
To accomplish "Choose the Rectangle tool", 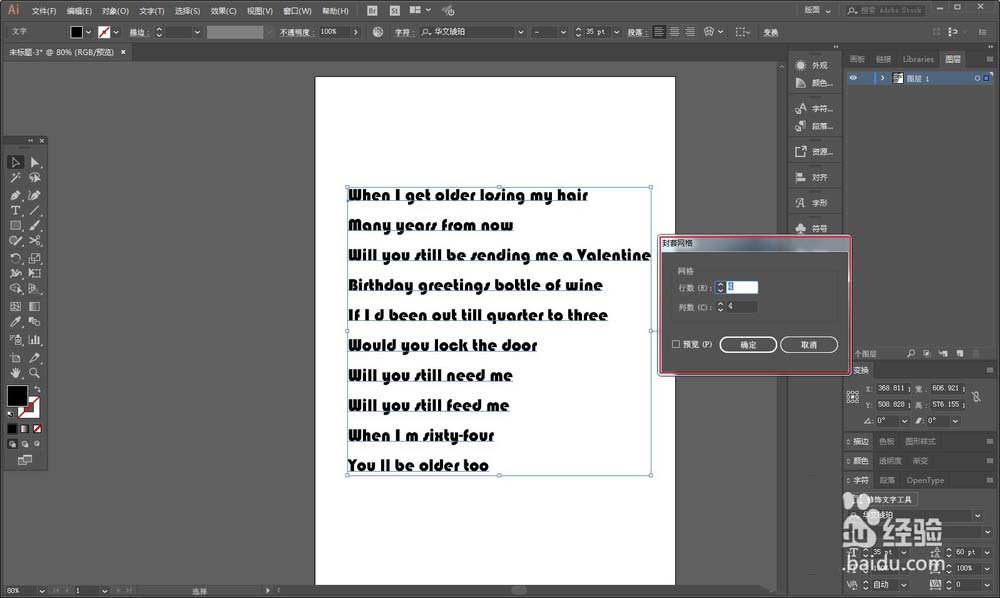I will [15, 226].
